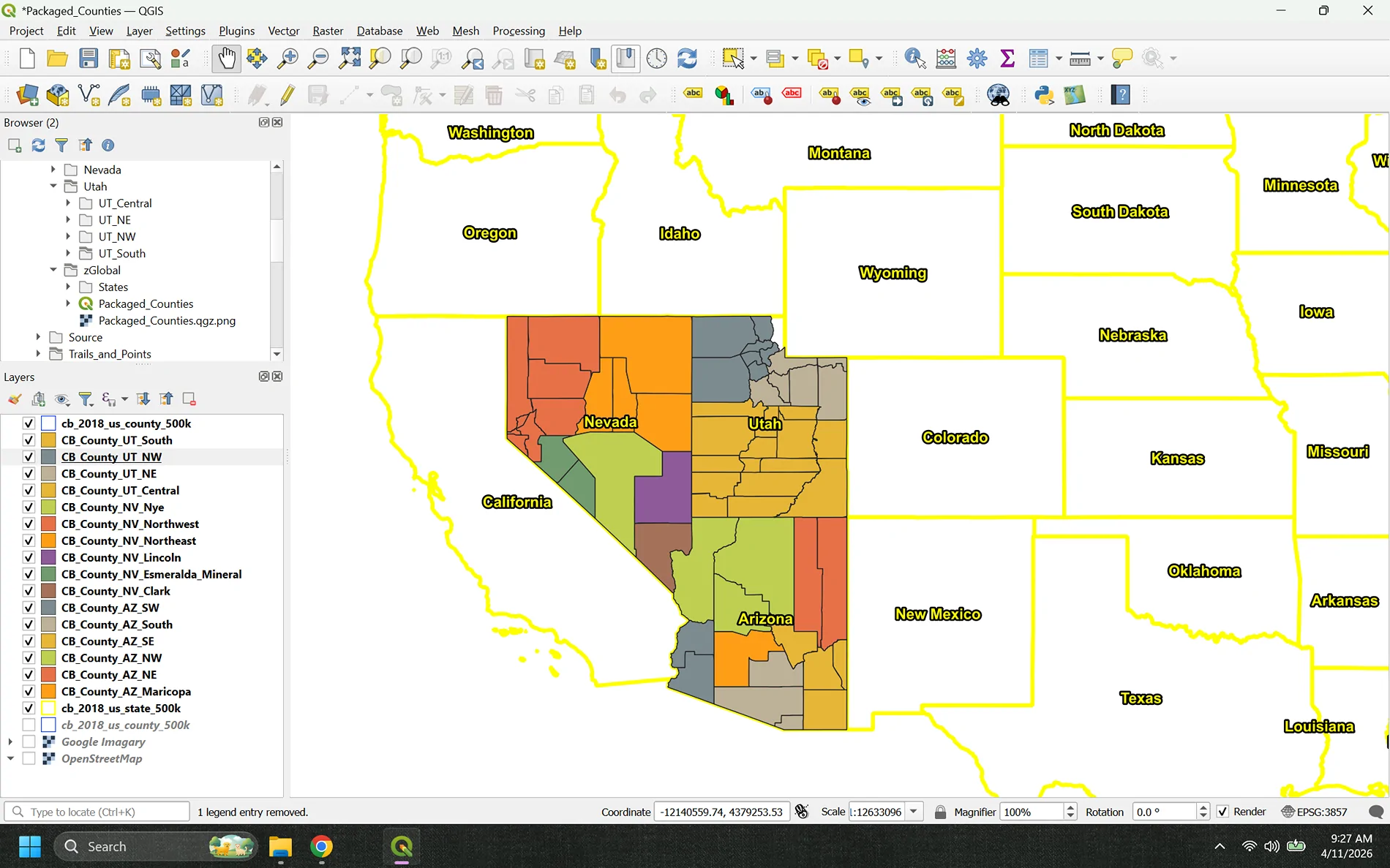
Task: Open a project via the folder icon
Action: point(57,59)
